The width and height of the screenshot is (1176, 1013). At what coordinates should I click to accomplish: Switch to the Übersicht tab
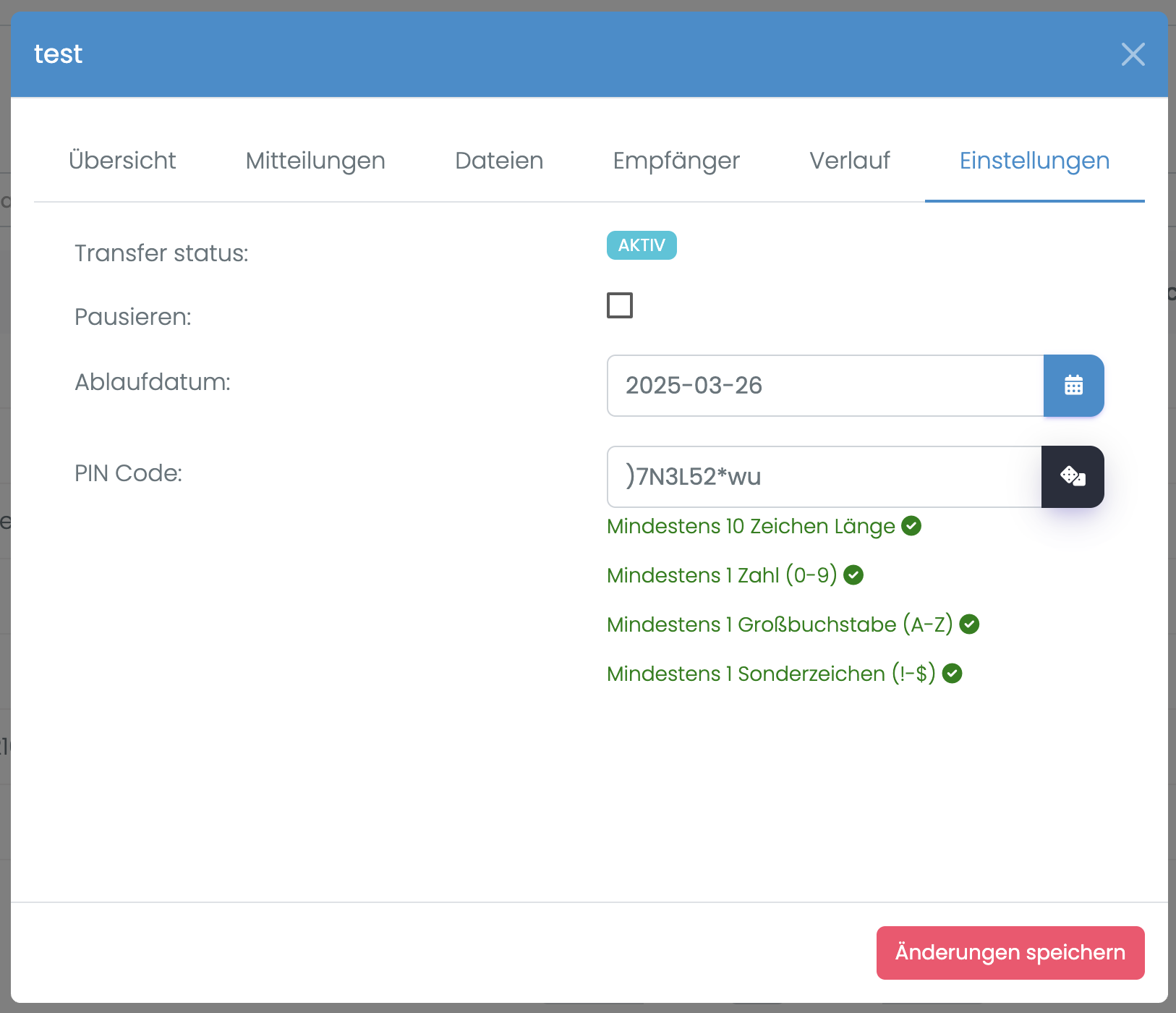[122, 161]
